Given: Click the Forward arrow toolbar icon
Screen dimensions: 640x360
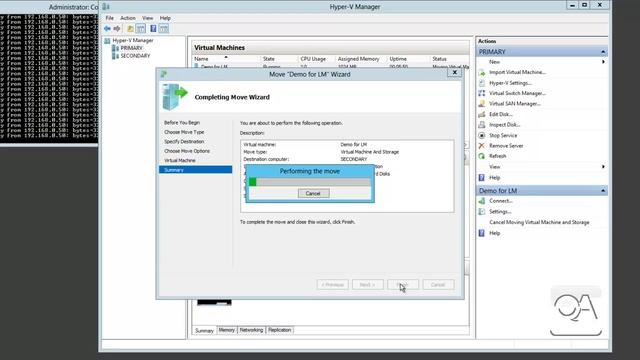Looking at the screenshot, I should tap(117, 29).
